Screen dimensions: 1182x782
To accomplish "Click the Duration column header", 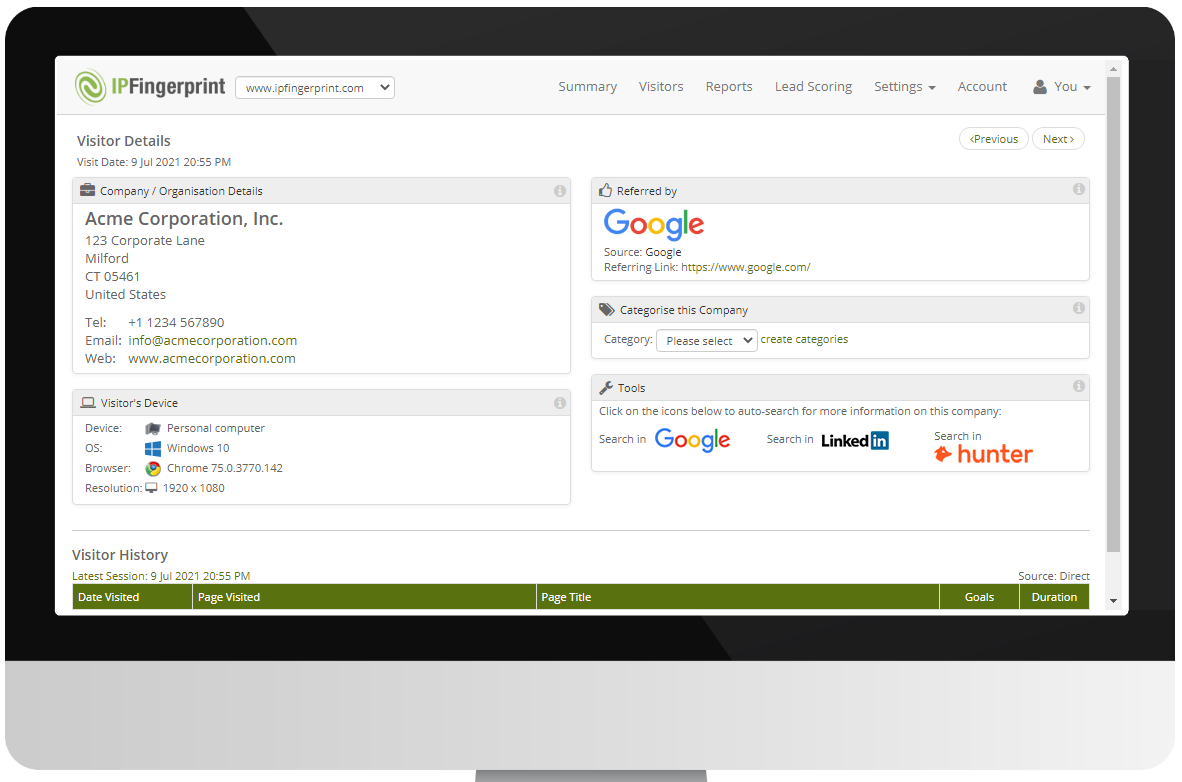I will tap(1054, 596).
